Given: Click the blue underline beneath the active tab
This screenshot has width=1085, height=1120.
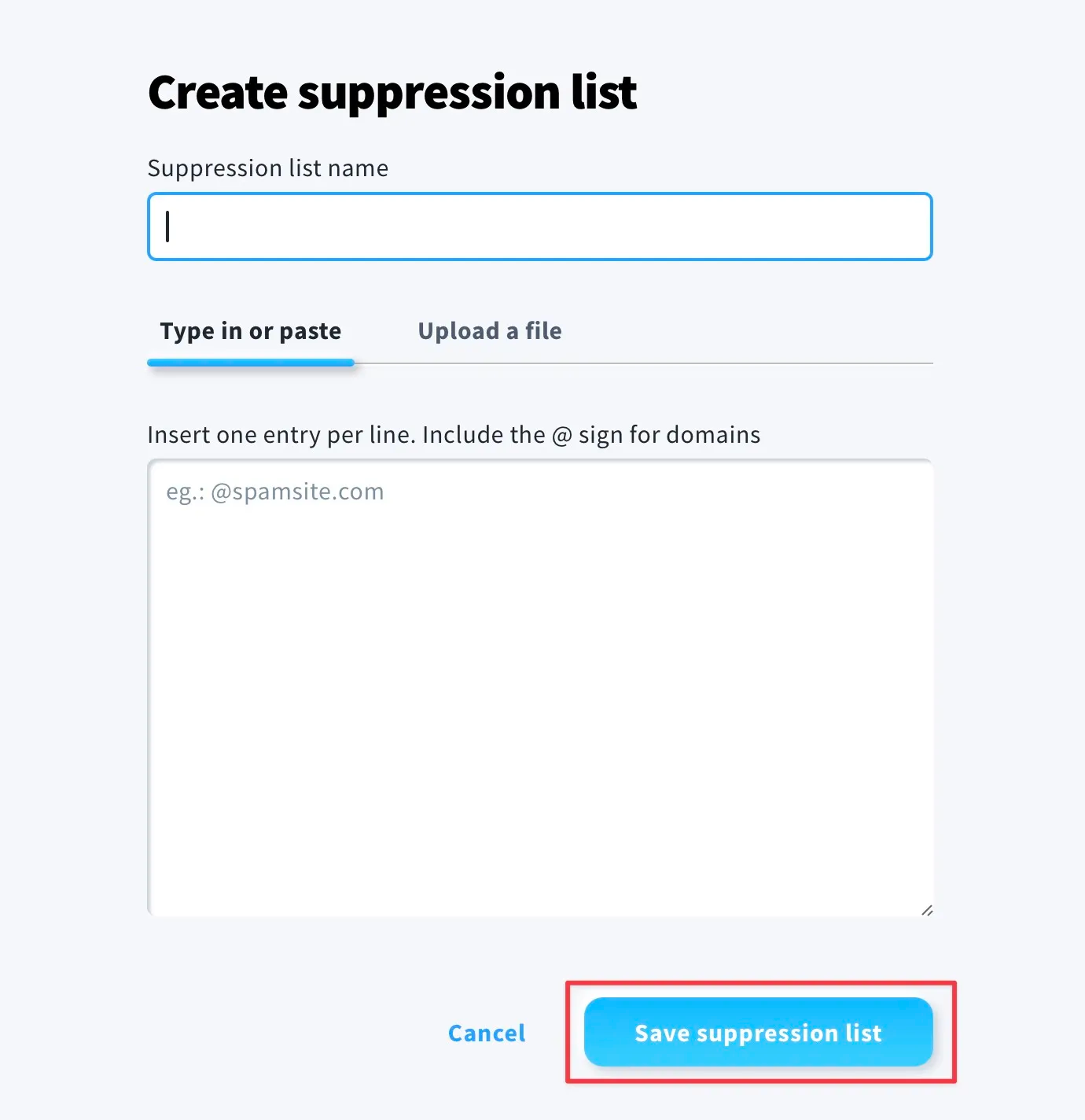Looking at the screenshot, I should tap(250, 363).
